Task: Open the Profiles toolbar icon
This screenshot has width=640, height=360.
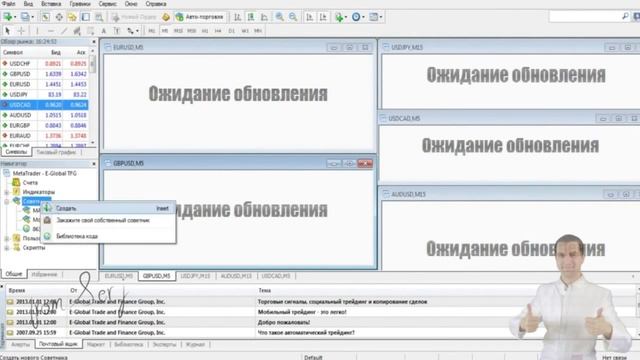Action: coord(25,17)
